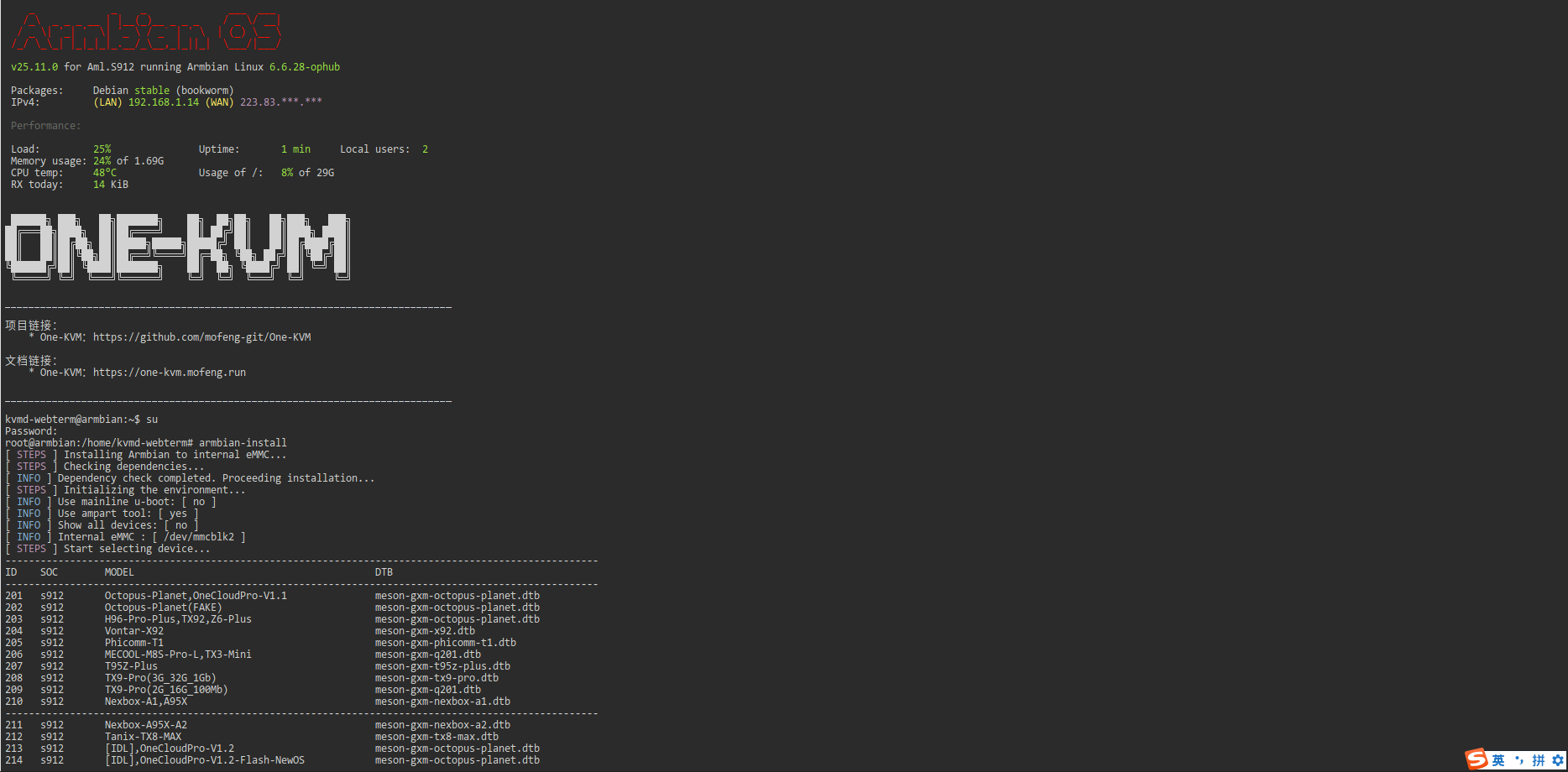Click 'Start selecting device...' line
The height and width of the screenshot is (772, 1568).
(107, 549)
